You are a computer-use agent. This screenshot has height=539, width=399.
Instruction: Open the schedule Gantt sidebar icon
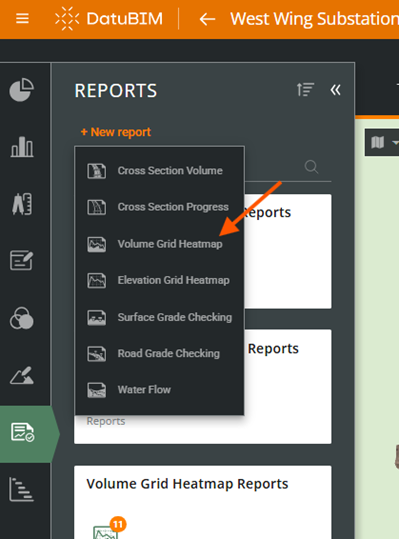coord(21,489)
